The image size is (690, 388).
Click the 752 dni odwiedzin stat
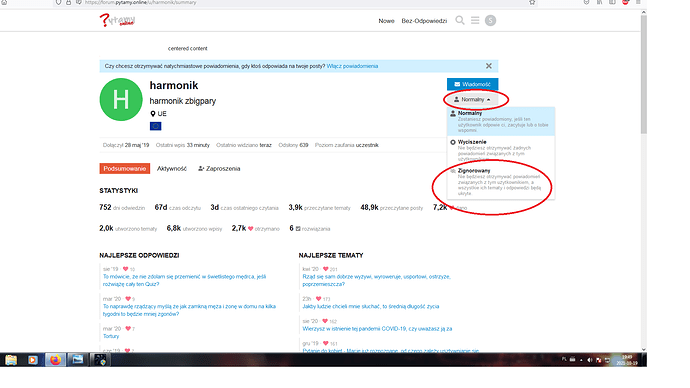click(x=122, y=208)
